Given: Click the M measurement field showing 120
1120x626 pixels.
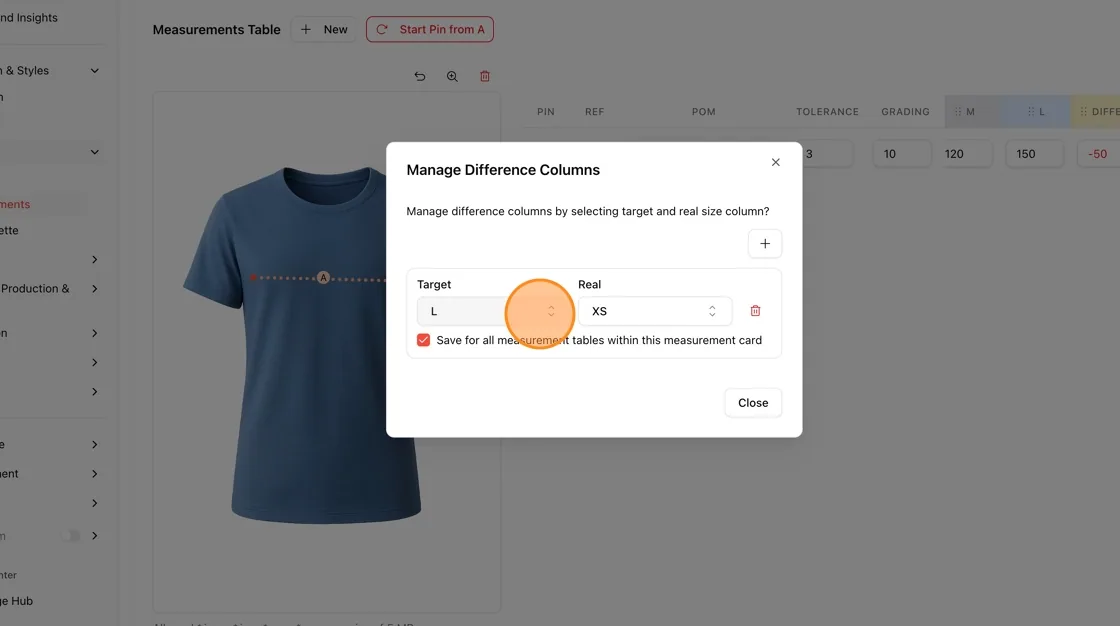Looking at the screenshot, I should pyautogui.click(x=967, y=154).
